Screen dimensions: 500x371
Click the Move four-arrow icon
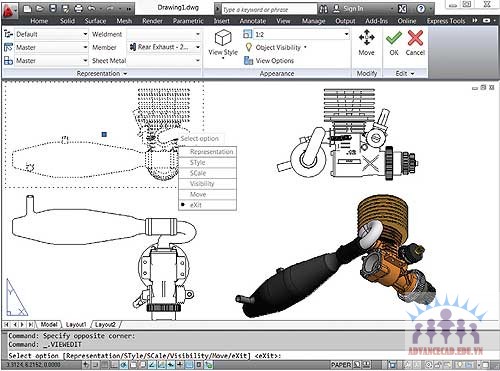coord(366,37)
